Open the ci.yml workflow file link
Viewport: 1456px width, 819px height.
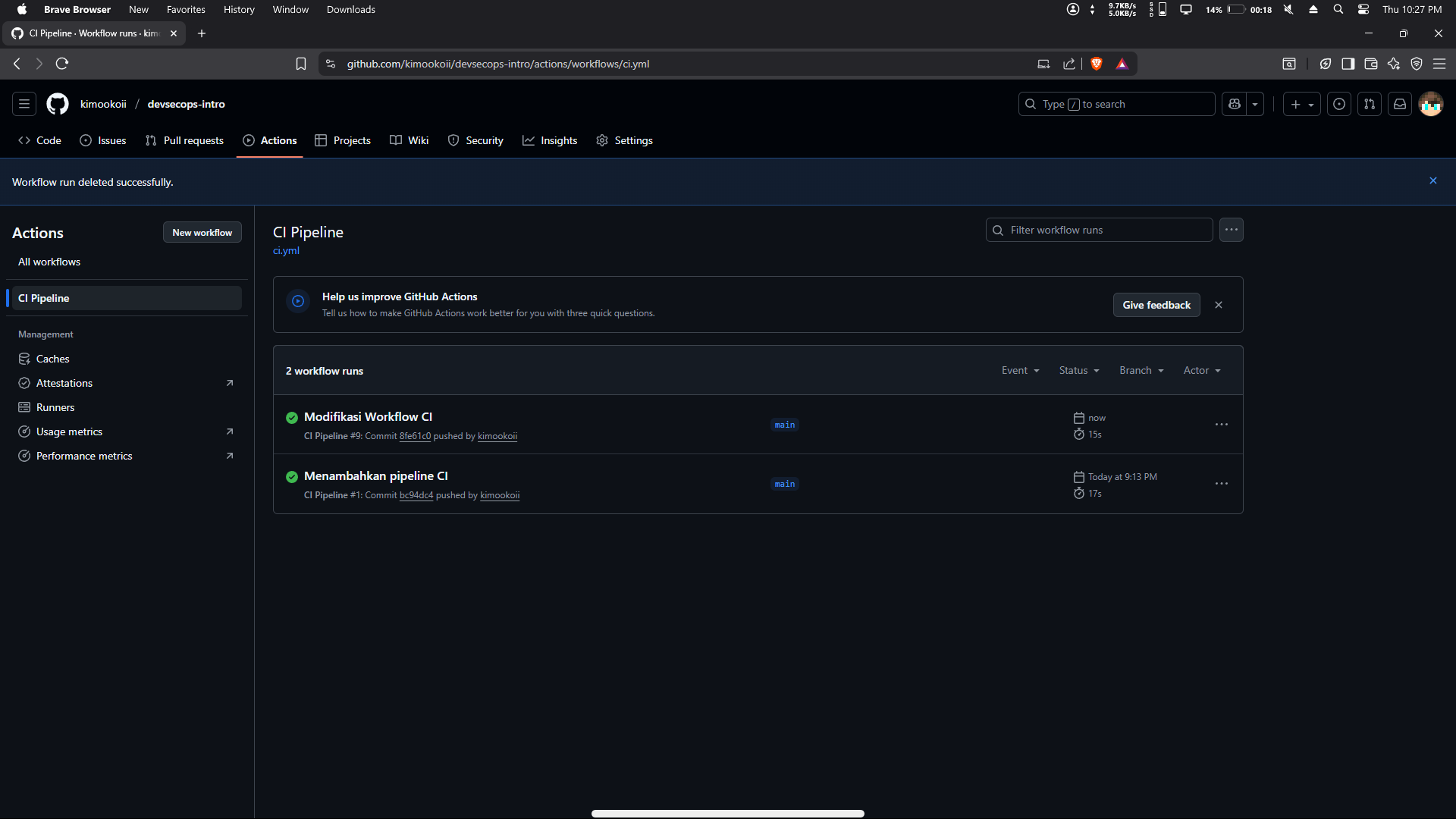click(x=286, y=250)
